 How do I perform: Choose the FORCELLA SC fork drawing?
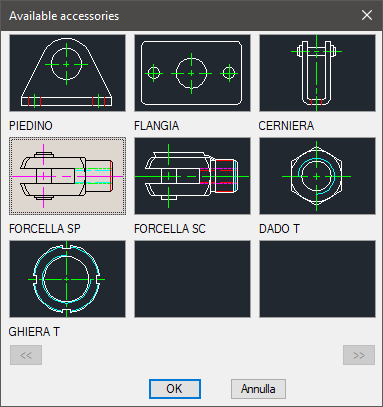pyautogui.click(x=192, y=176)
